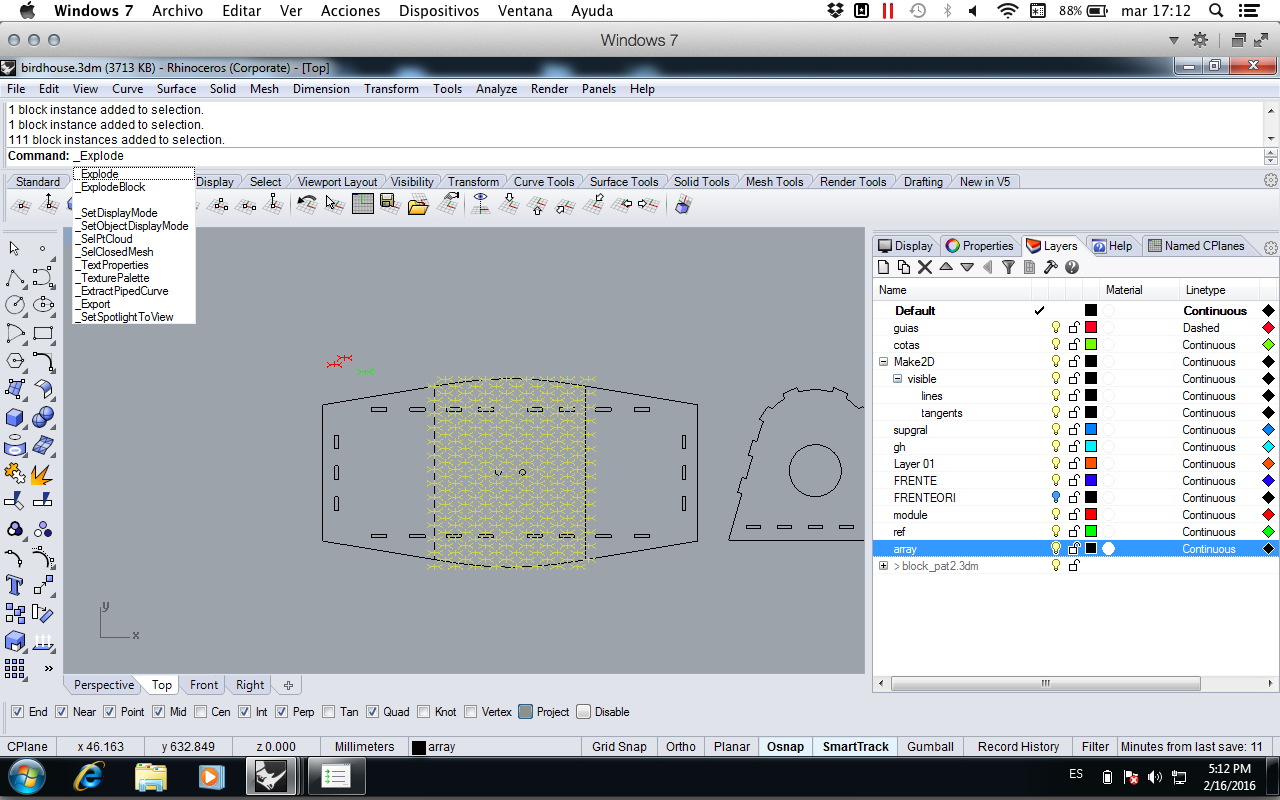The width and height of the screenshot is (1280, 800).
Task: Click the Set CPlane to View eye icon
Action: [x=481, y=204]
